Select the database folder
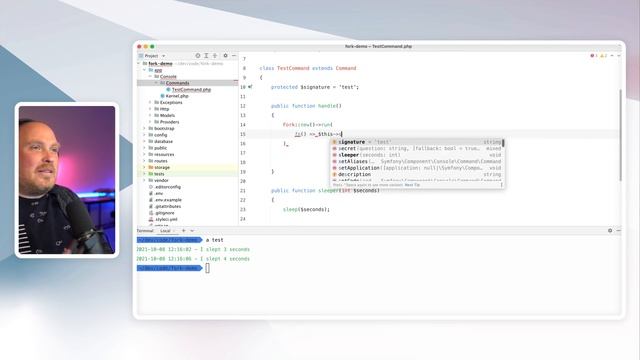This screenshot has width=640, height=360. (x=163, y=141)
